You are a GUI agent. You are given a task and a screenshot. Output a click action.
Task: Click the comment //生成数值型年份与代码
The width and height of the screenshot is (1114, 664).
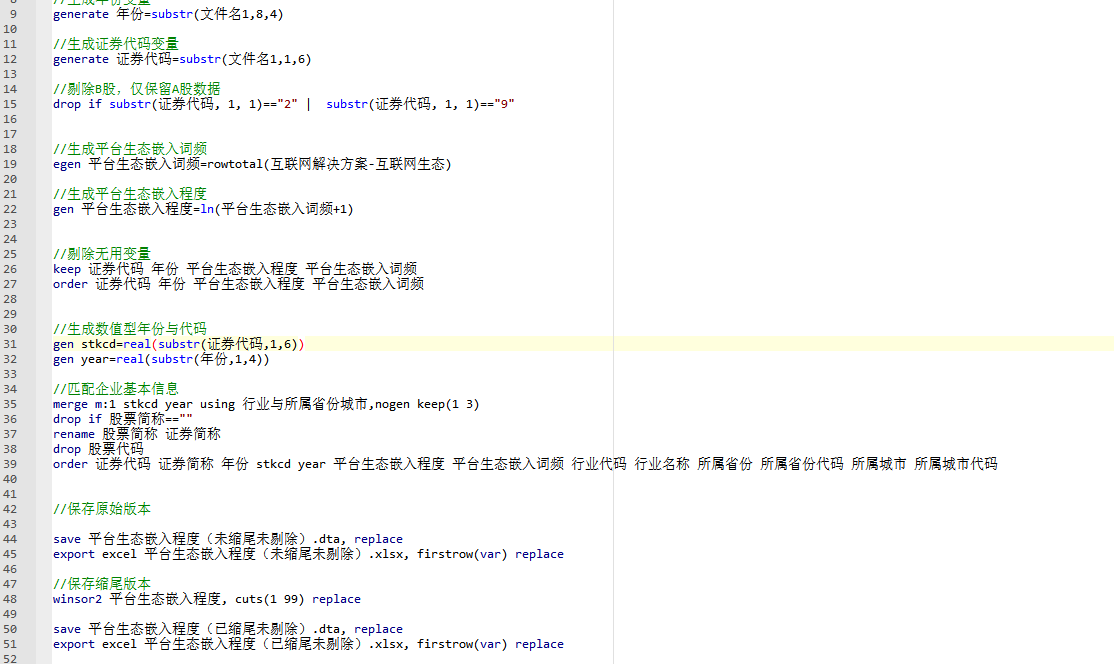[x=130, y=329]
